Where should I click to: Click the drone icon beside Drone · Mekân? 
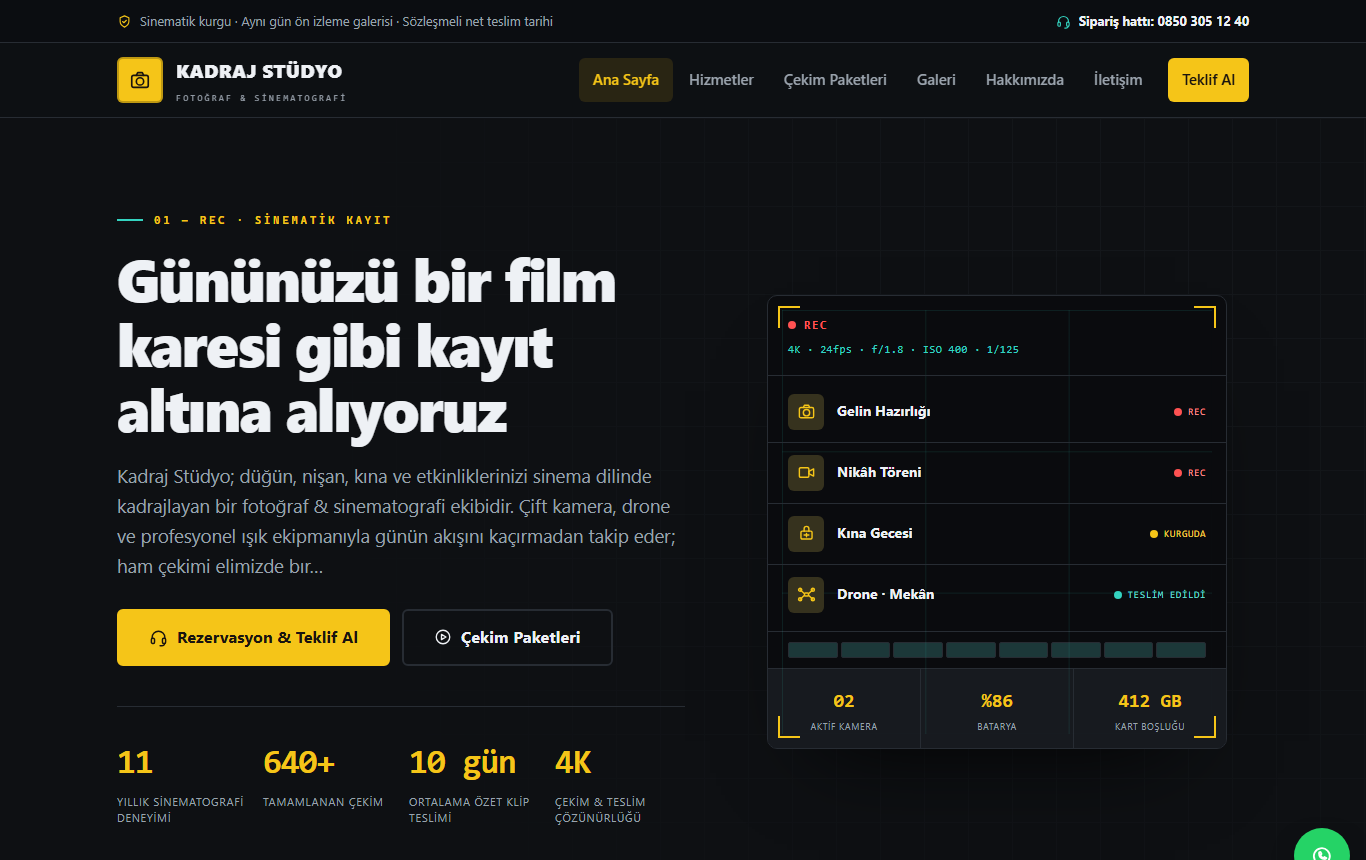[806, 595]
